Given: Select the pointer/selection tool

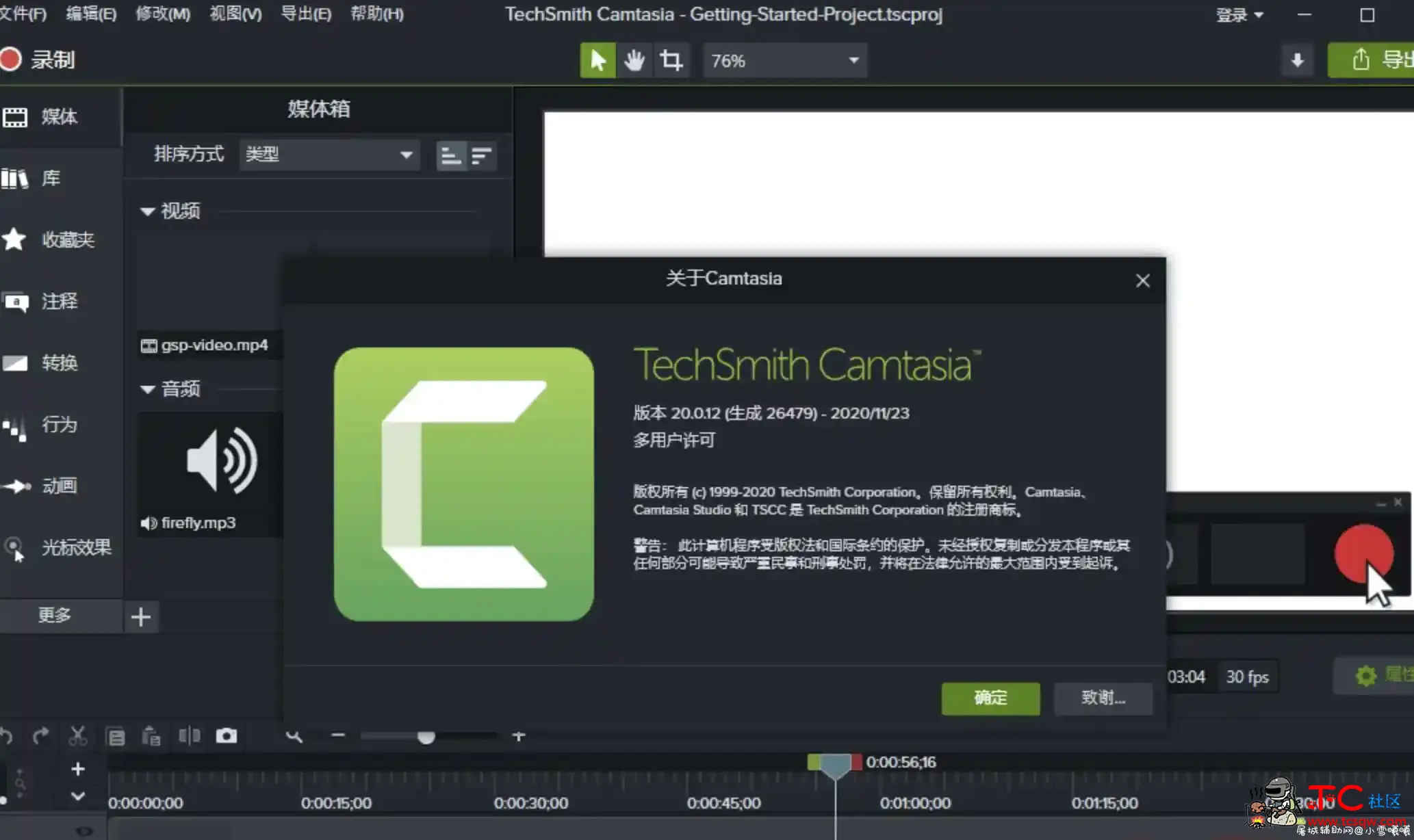Looking at the screenshot, I should pyautogui.click(x=597, y=60).
